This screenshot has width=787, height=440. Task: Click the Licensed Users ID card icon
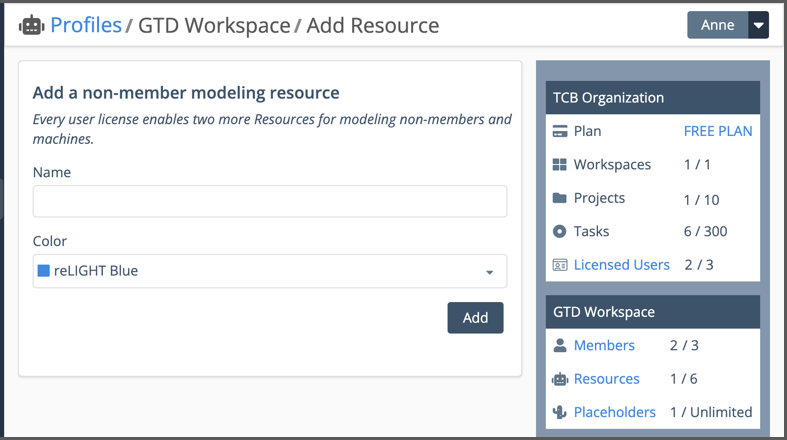tap(560, 265)
